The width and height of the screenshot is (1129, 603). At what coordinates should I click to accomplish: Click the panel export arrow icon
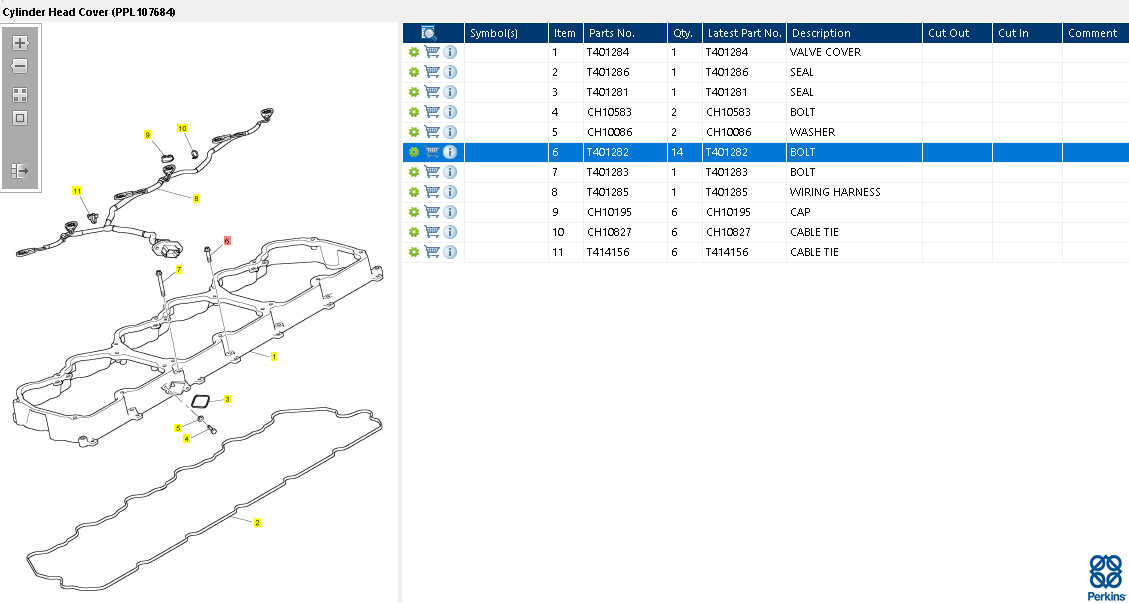pos(20,171)
